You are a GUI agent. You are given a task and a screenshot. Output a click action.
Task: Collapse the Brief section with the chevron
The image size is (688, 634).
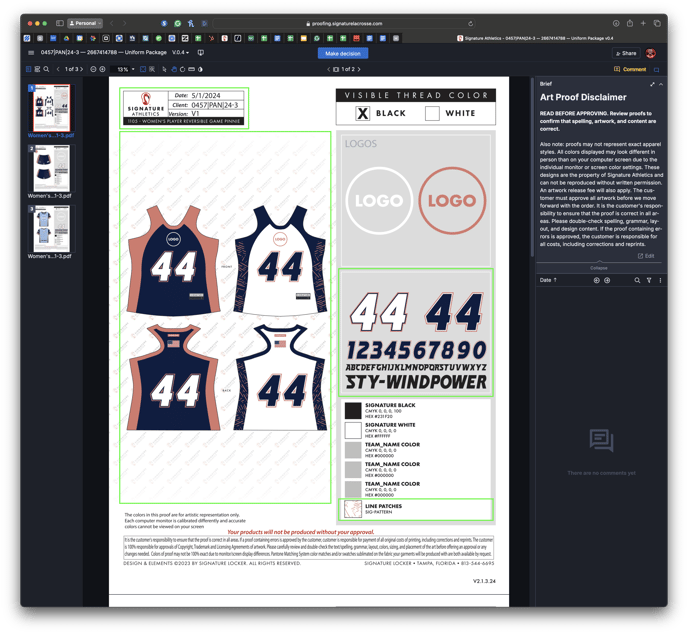point(661,84)
